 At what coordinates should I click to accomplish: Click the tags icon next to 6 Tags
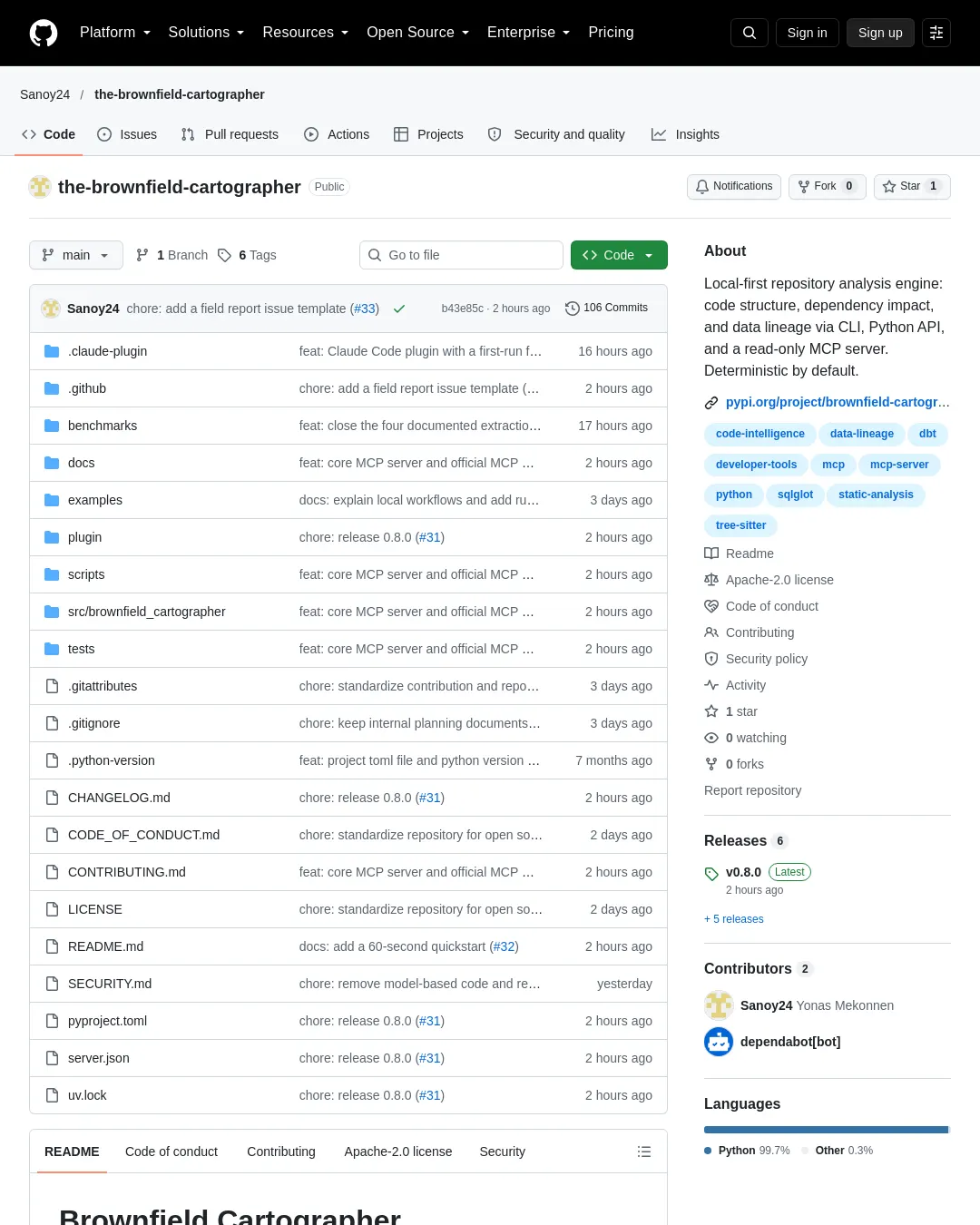(x=224, y=255)
